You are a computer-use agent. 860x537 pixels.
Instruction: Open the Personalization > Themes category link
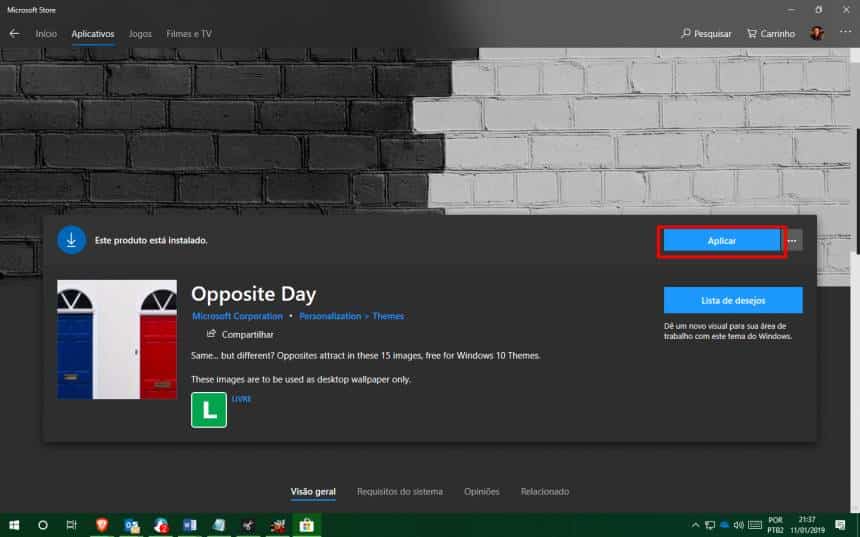[x=352, y=316]
